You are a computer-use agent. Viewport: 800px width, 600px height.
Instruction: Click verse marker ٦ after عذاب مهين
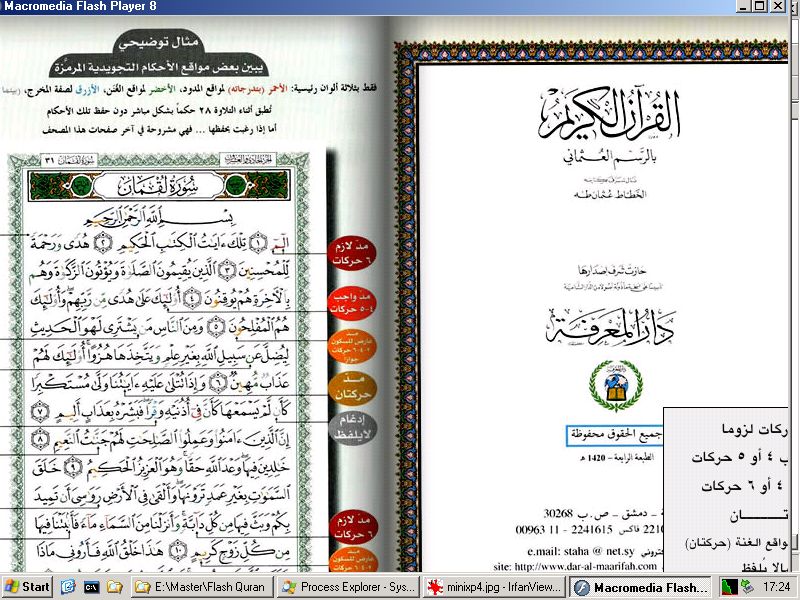(x=218, y=383)
